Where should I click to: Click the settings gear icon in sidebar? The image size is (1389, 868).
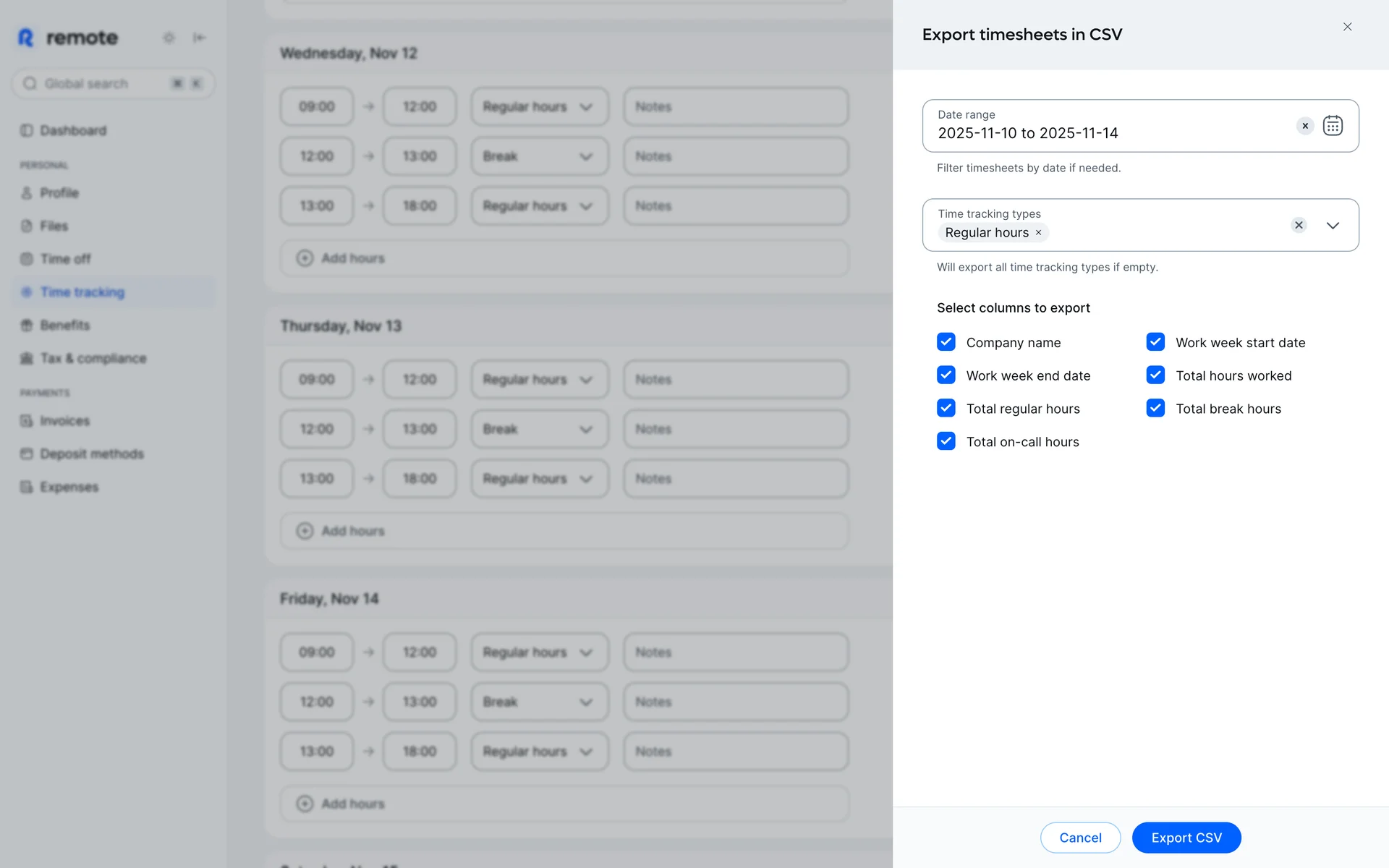tap(169, 38)
